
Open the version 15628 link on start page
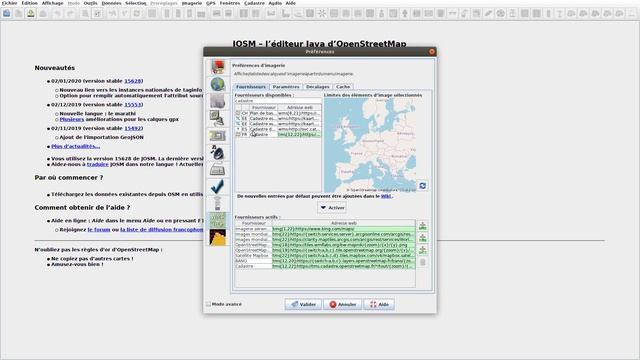[133, 81]
